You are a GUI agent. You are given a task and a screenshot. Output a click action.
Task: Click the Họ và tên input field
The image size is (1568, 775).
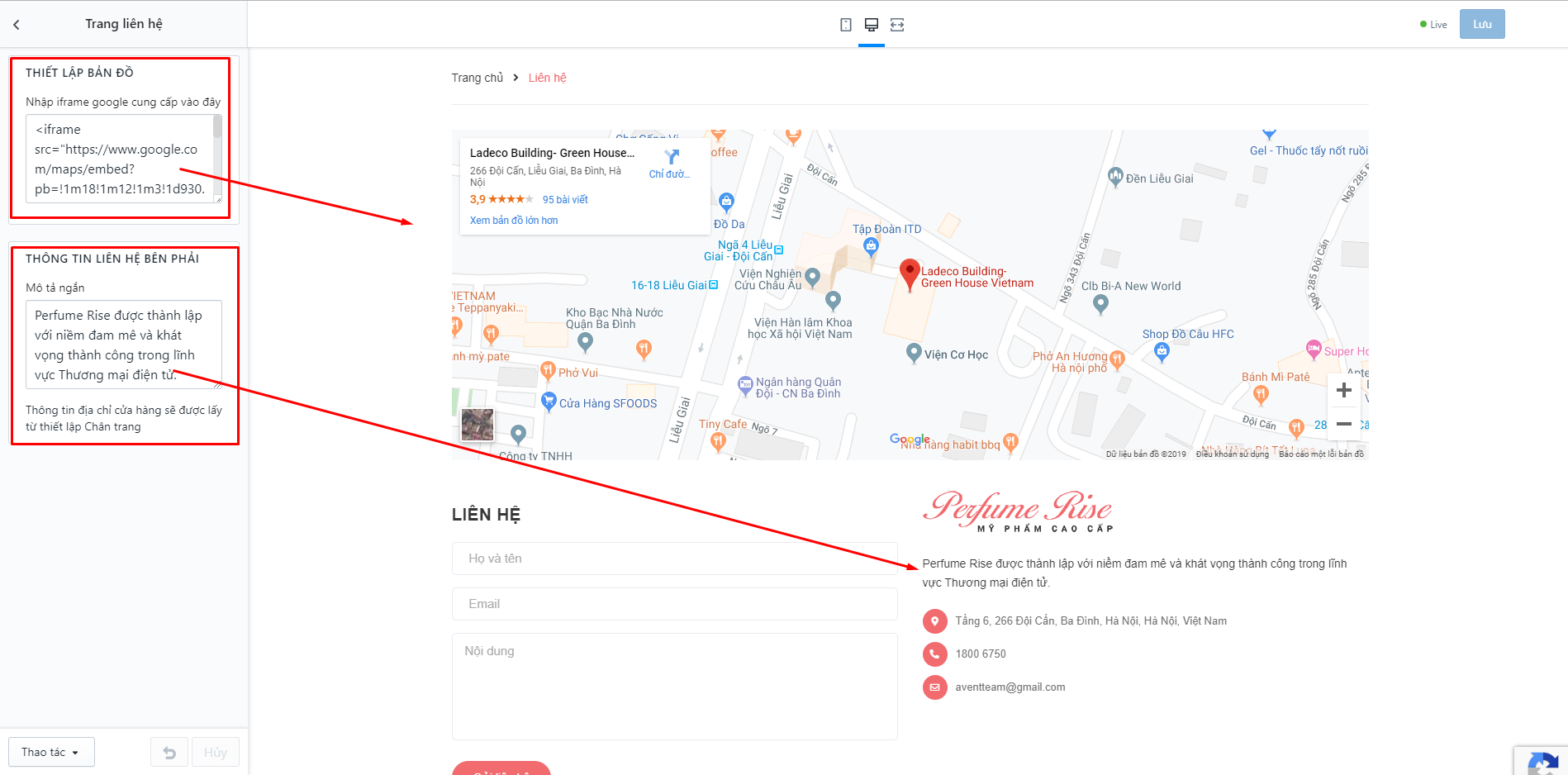pos(675,559)
